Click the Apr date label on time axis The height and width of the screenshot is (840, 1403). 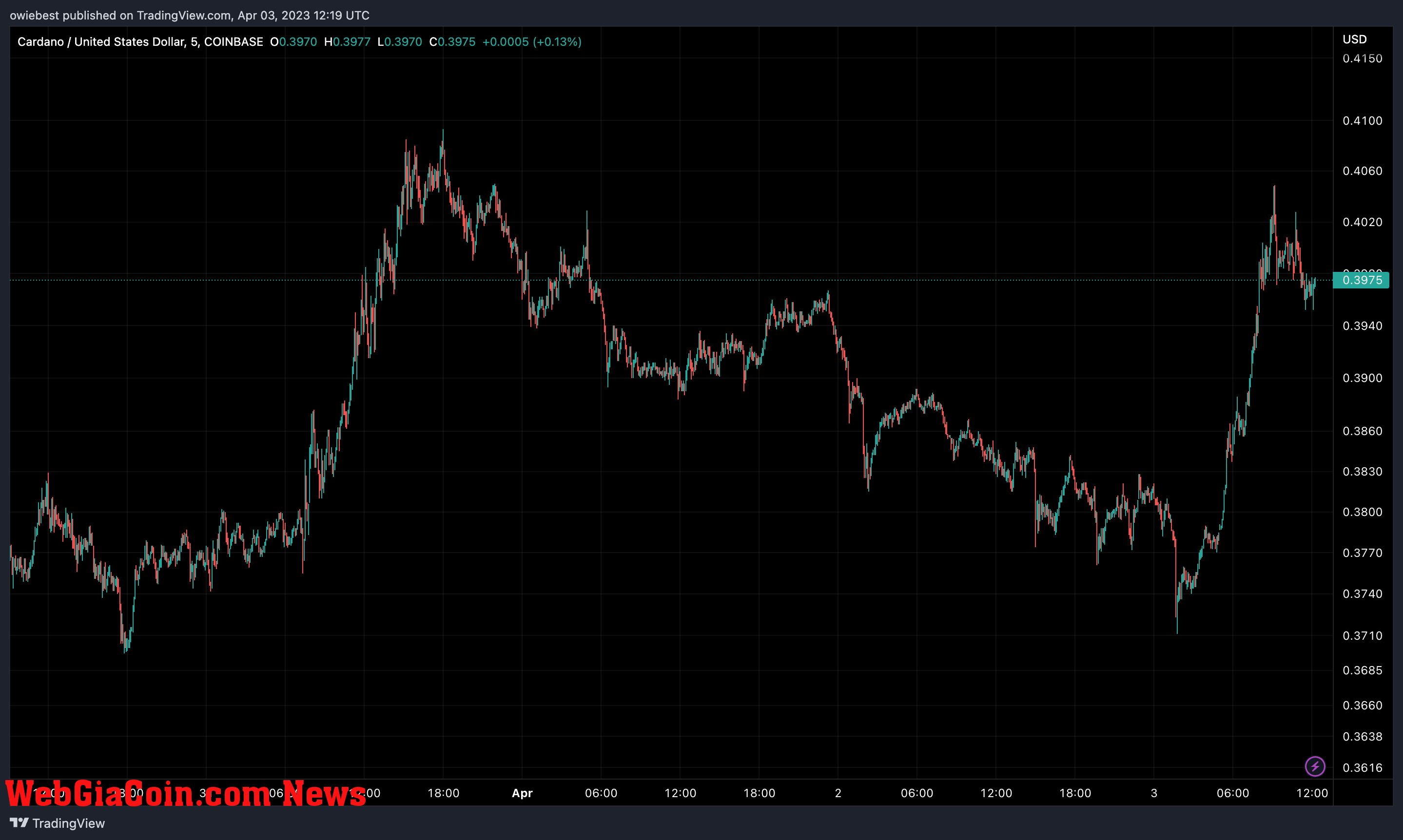pyautogui.click(x=522, y=793)
